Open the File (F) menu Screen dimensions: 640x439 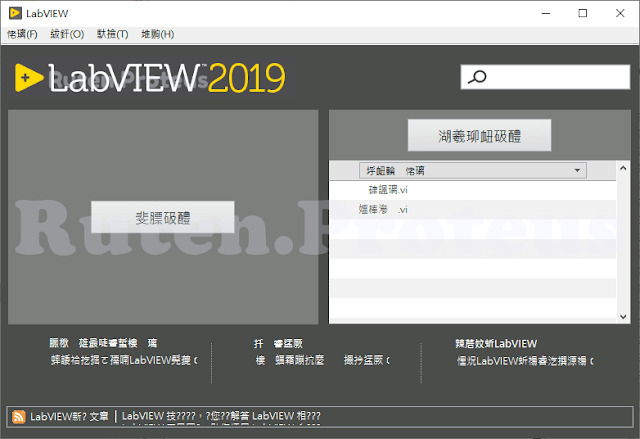point(22,34)
